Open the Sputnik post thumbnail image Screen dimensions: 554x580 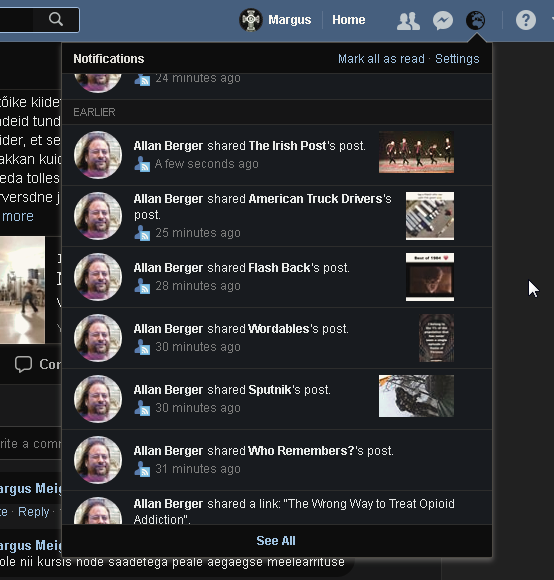click(x=416, y=396)
